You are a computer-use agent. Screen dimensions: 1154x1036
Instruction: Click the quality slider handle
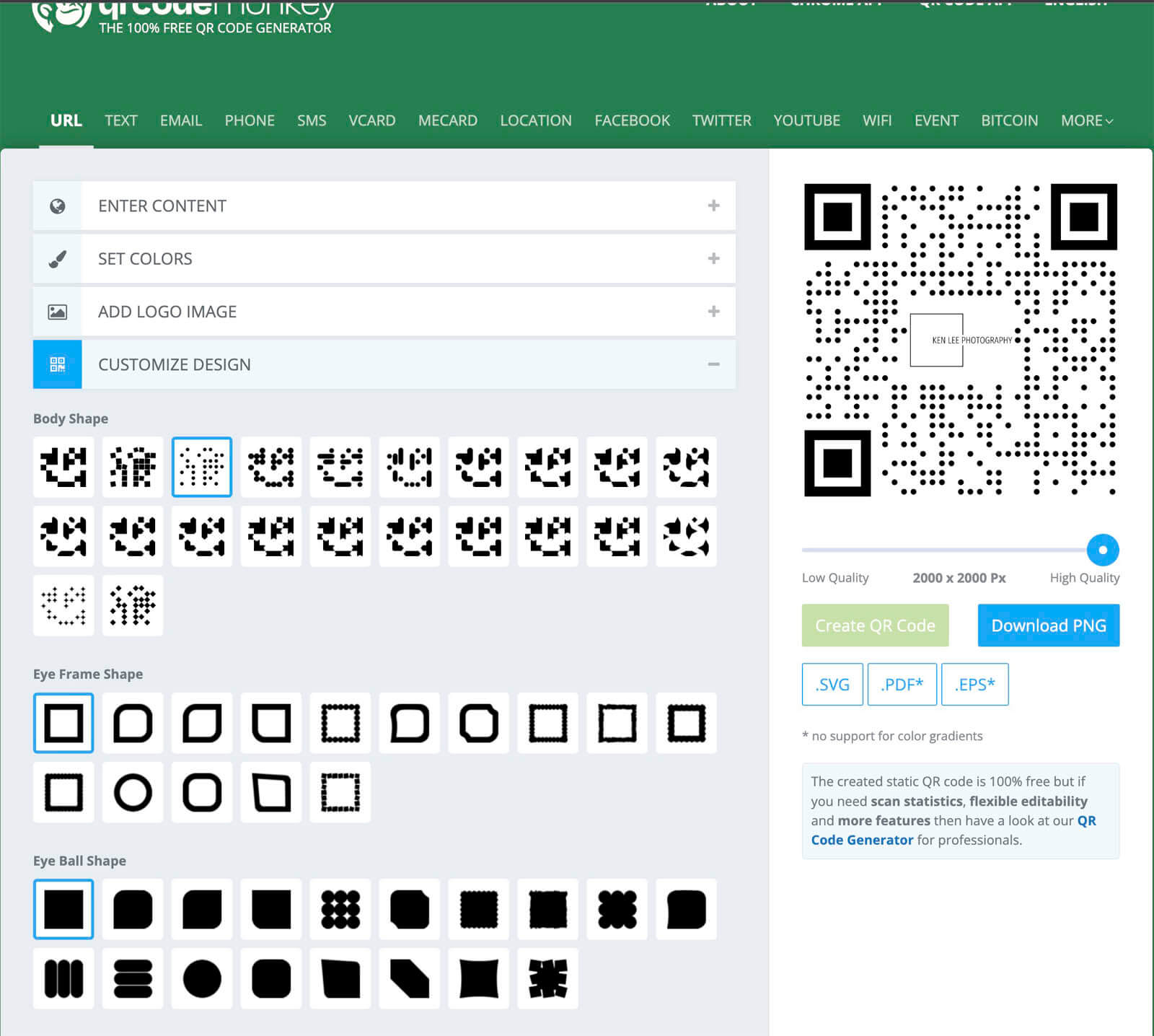pyautogui.click(x=1102, y=550)
